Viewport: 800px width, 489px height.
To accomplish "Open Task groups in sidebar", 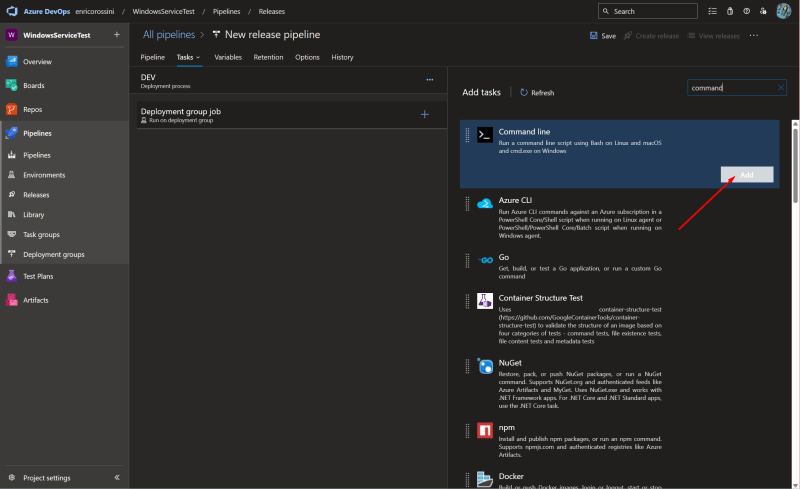I will [41, 235].
